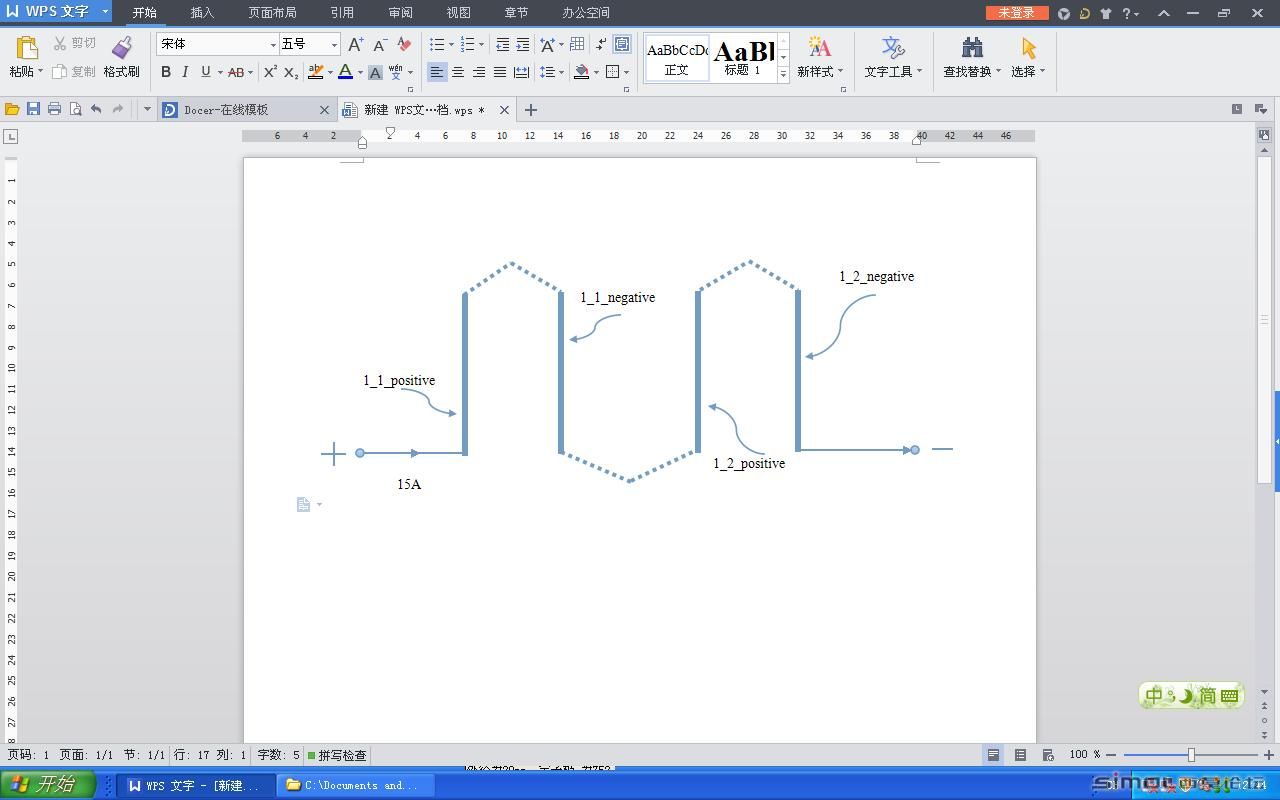The width and height of the screenshot is (1280, 800).
Task: Justify the paragraph text
Action: pyautogui.click(x=500, y=72)
